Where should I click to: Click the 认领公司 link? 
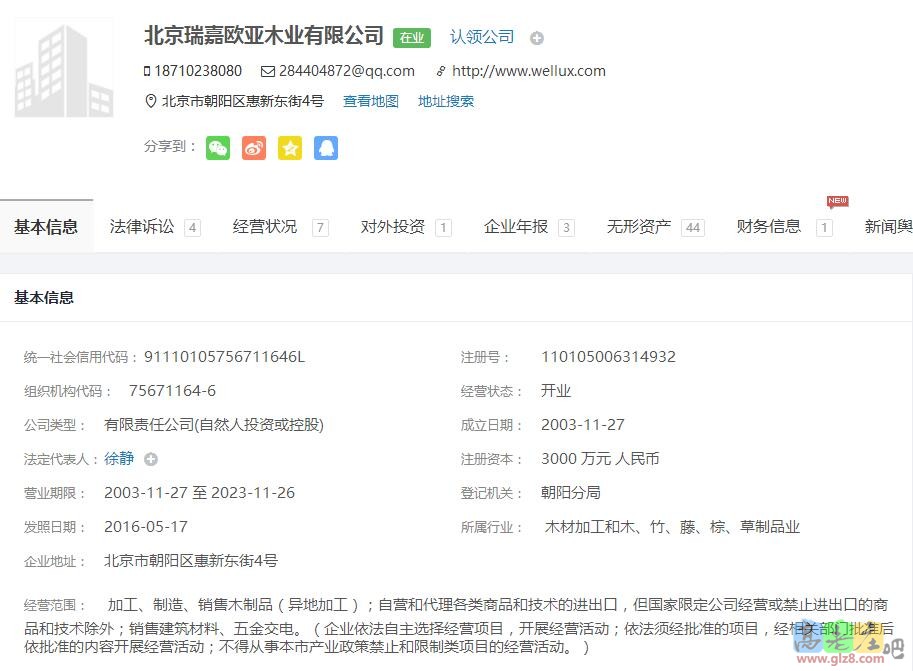point(481,37)
